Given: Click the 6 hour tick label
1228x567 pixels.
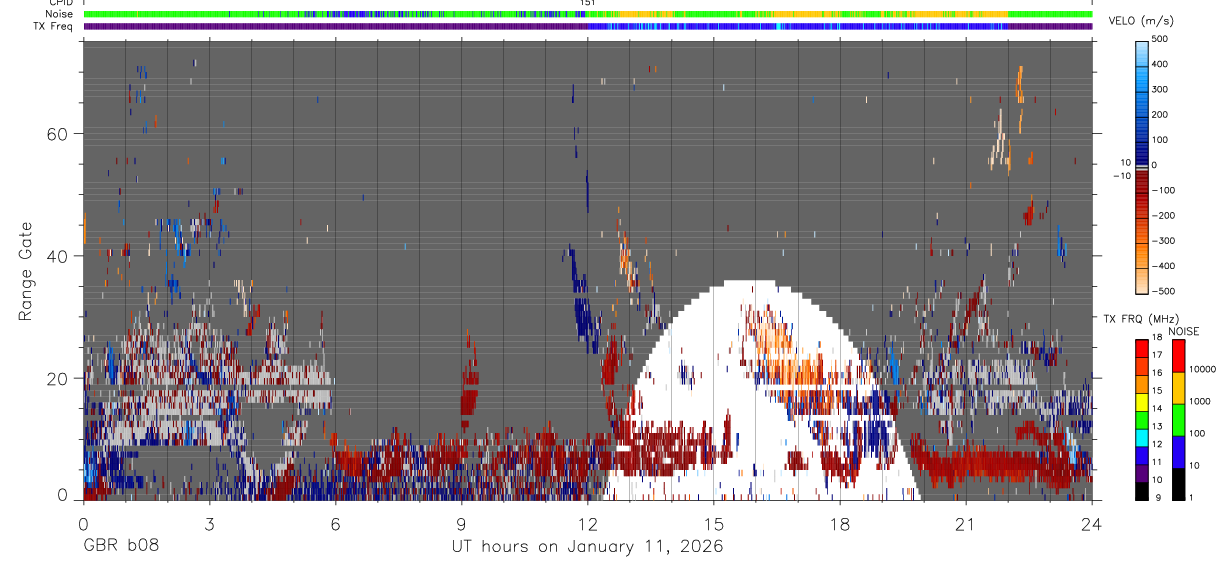Looking at the screenshot, I should coord(335,523).
